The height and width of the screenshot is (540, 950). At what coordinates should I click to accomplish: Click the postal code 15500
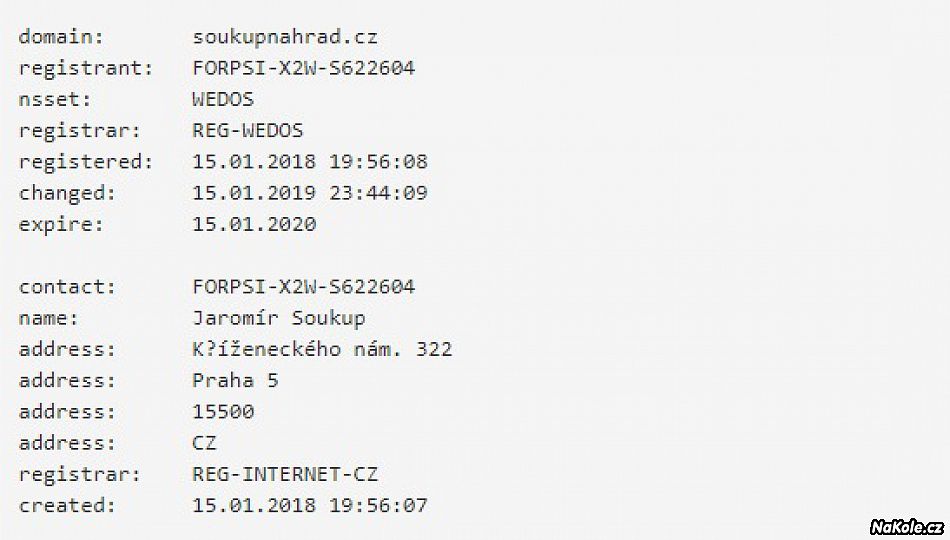click(223, 412)
